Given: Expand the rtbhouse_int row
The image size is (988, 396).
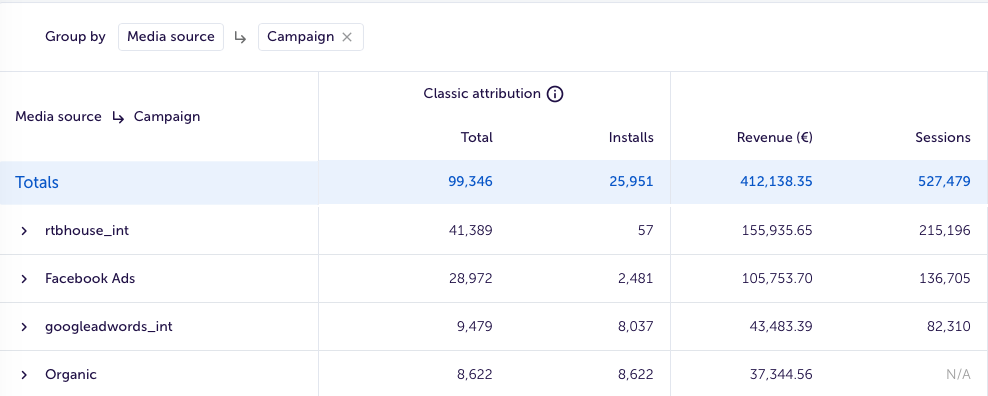Looking at the screenshot, I should pos(24,231).
